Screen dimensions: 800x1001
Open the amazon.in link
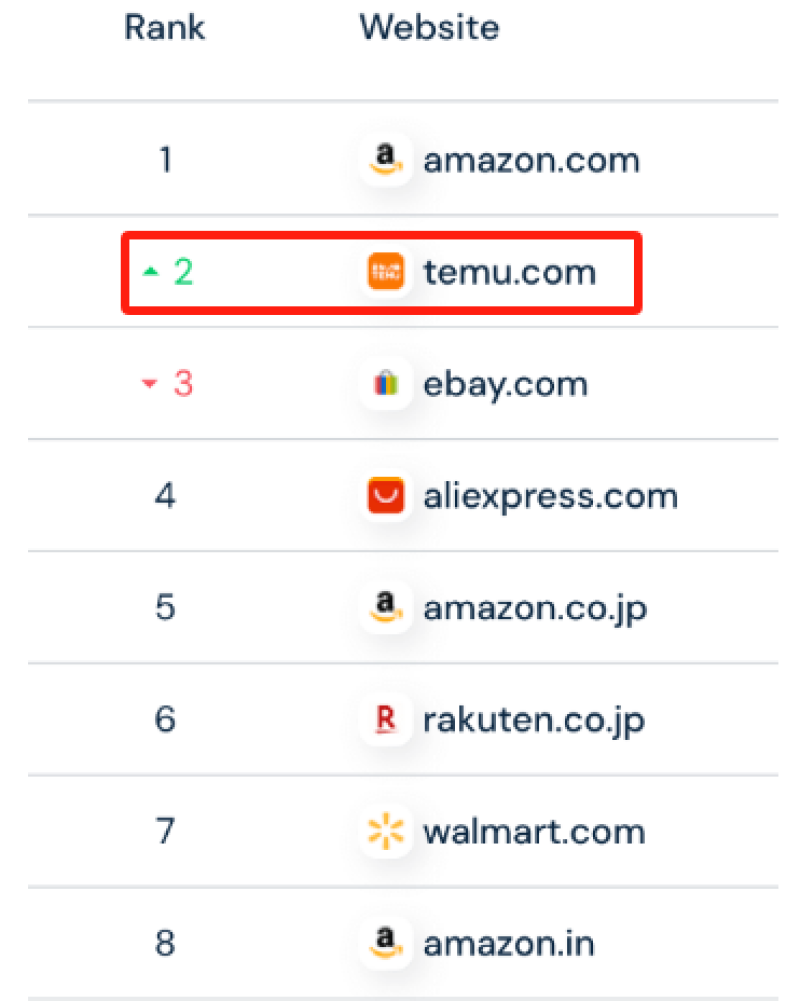click(x=509, y=944)
